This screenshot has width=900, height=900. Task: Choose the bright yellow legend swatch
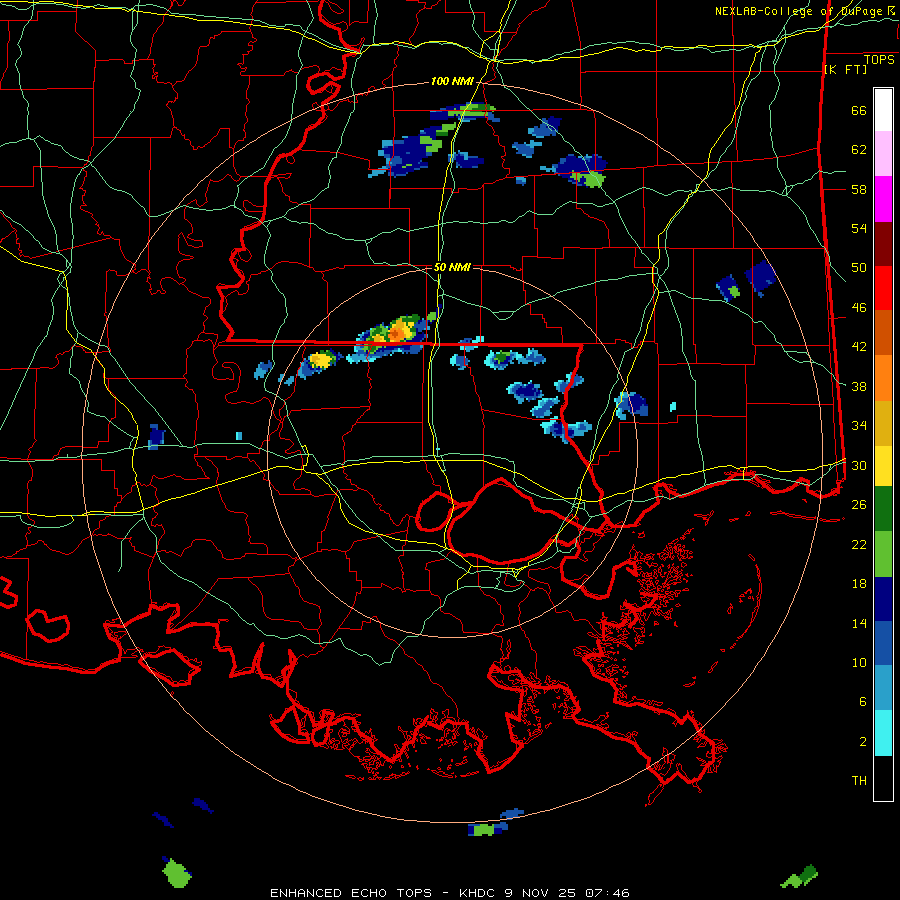tap(883, 465)
